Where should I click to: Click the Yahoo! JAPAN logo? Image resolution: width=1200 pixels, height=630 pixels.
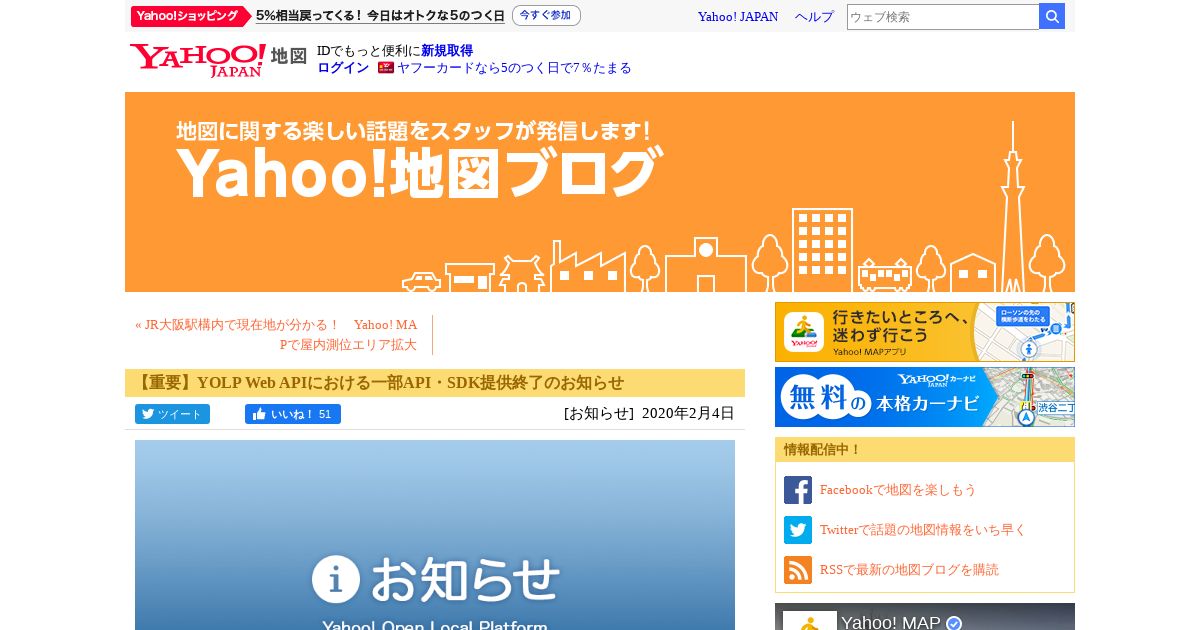pos(197,59)
